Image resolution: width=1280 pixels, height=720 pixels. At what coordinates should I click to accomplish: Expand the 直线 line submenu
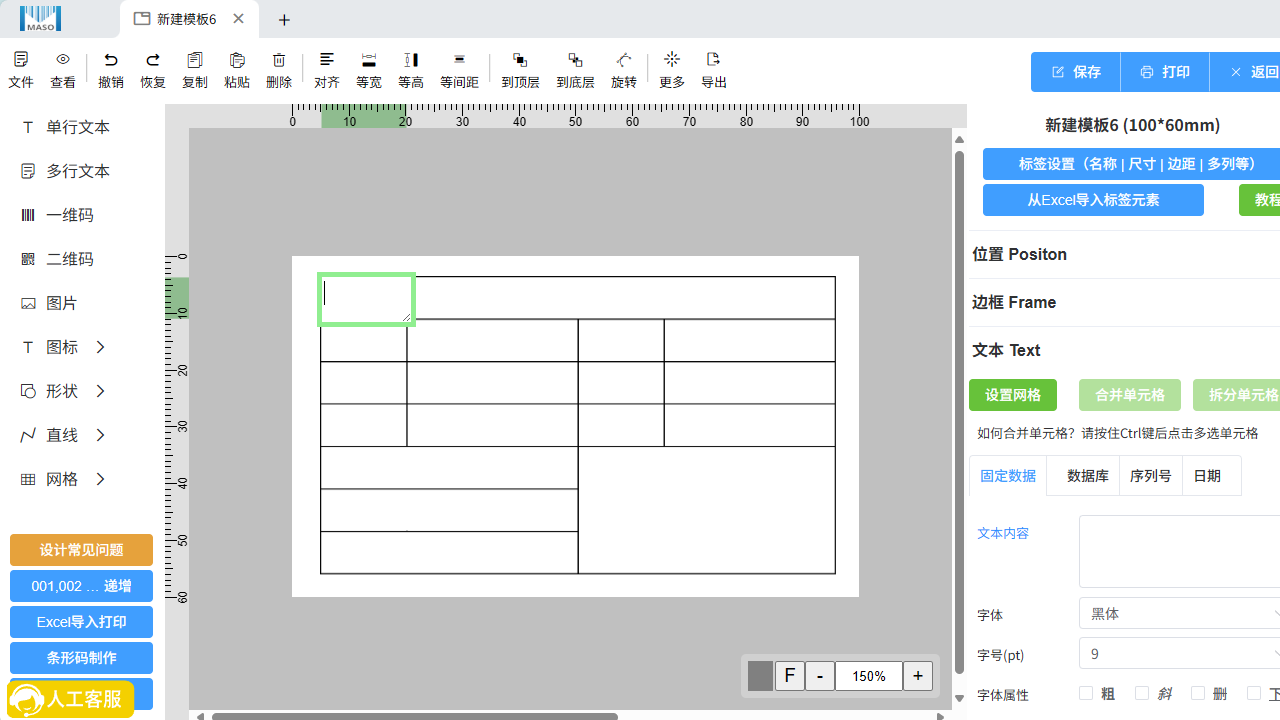(x=100, y=435)
